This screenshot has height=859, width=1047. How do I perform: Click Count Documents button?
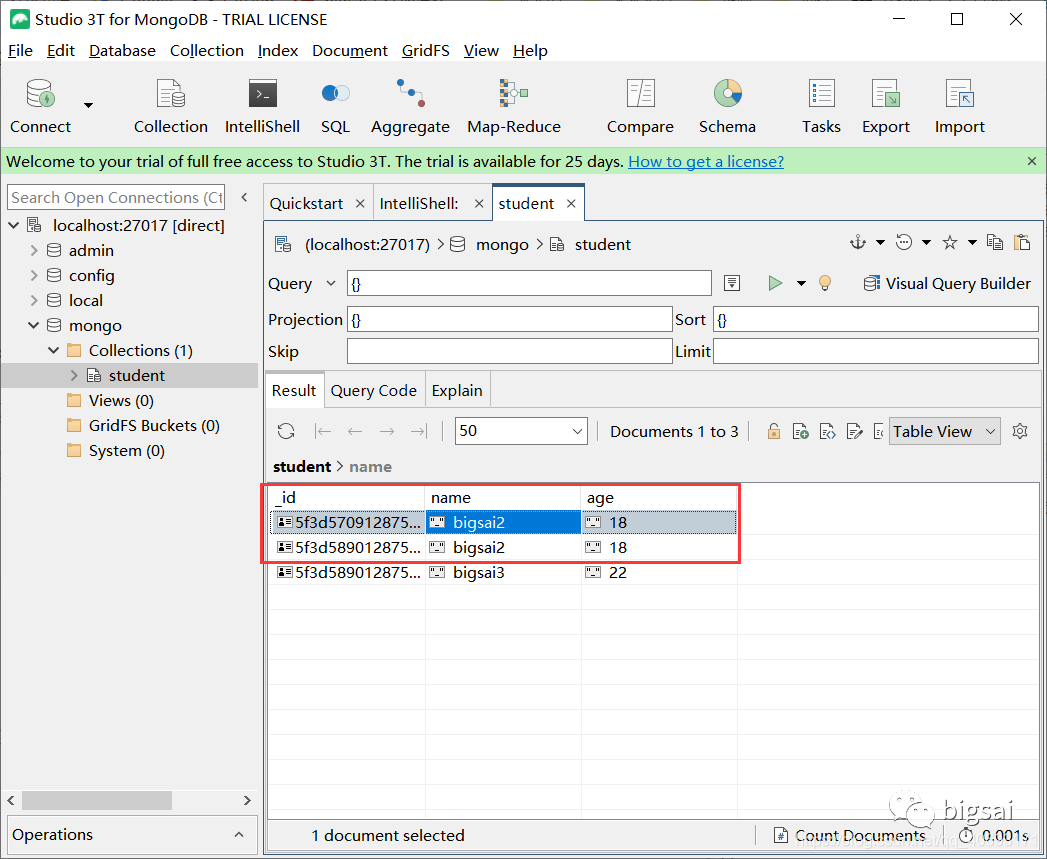850,835
